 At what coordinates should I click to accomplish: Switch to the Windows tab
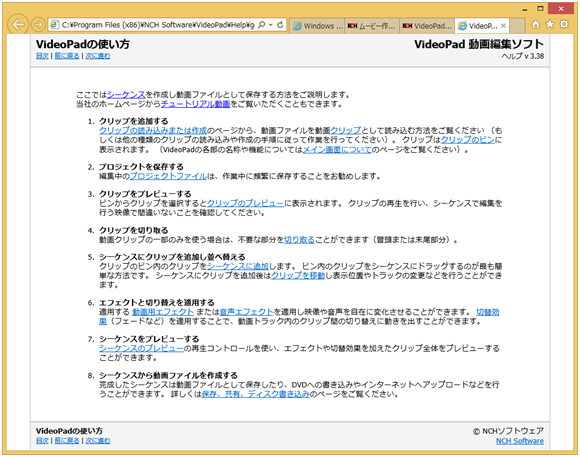pos(317,26)
